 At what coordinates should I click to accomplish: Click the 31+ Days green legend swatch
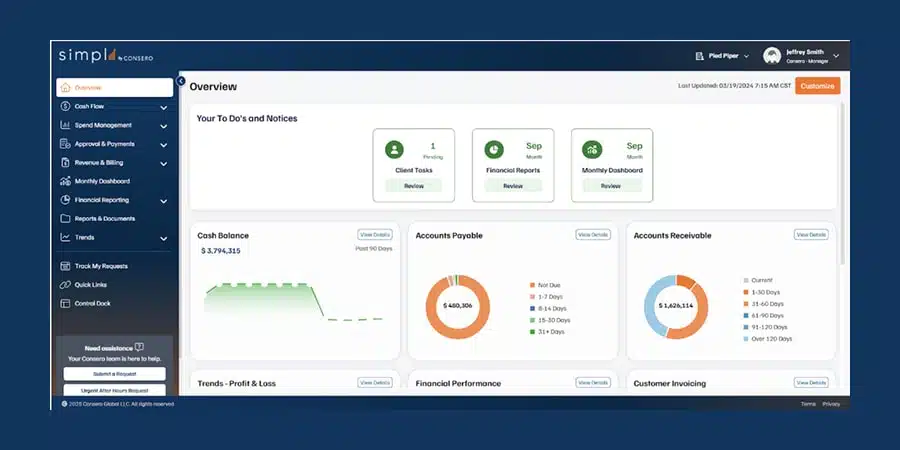(533, 332)
